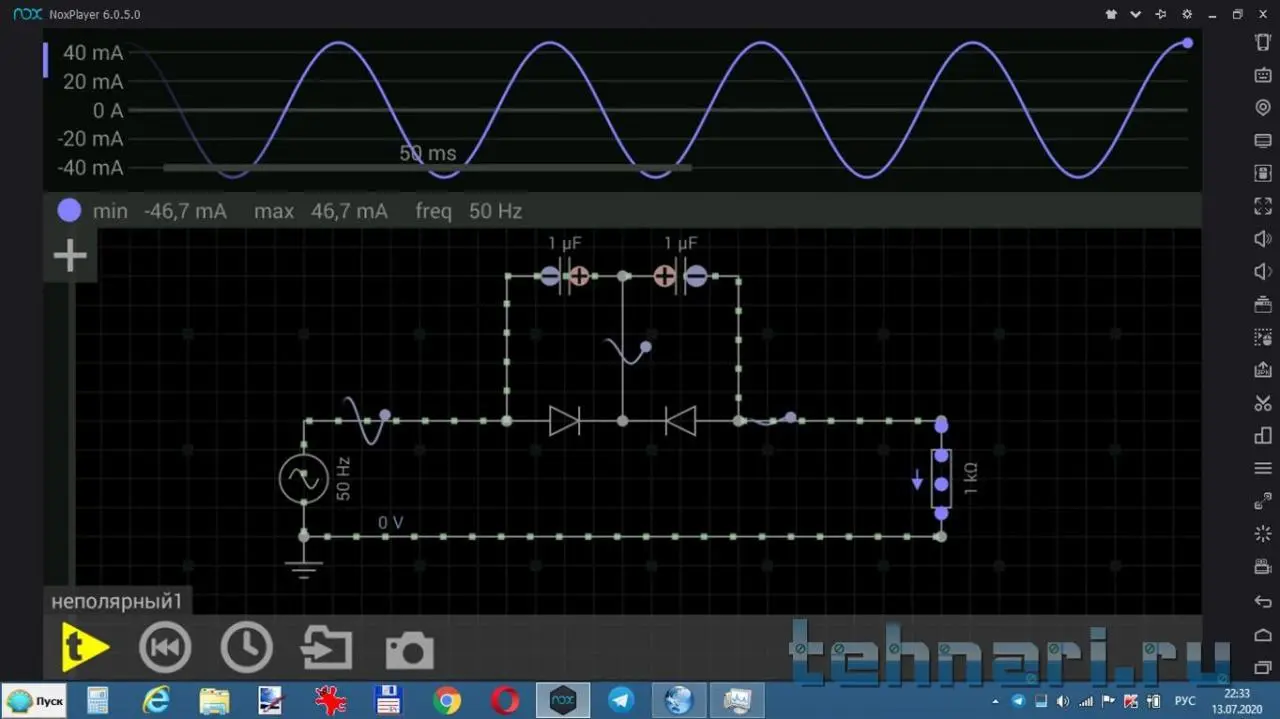This screenshot has width=1280, height=719.
Task: Click the Nox volume down icon
Action: point(1263,272)
